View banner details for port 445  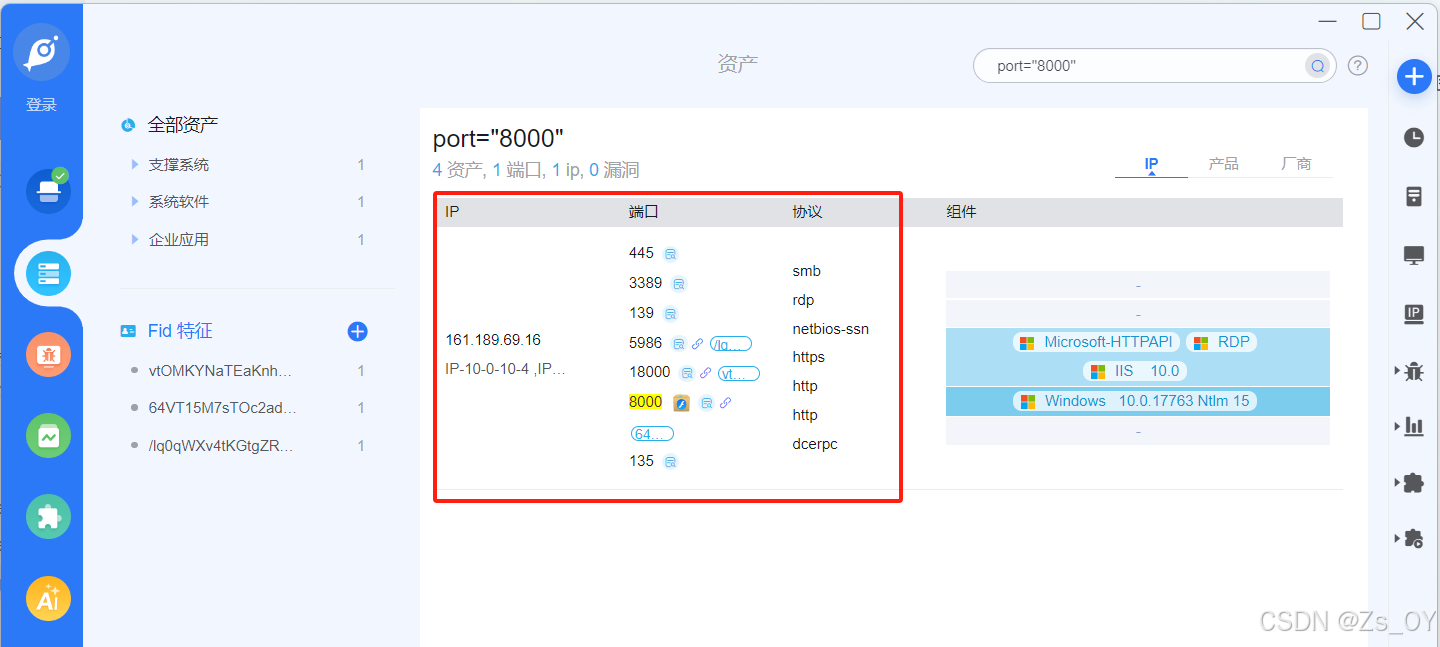click(672, 254)
